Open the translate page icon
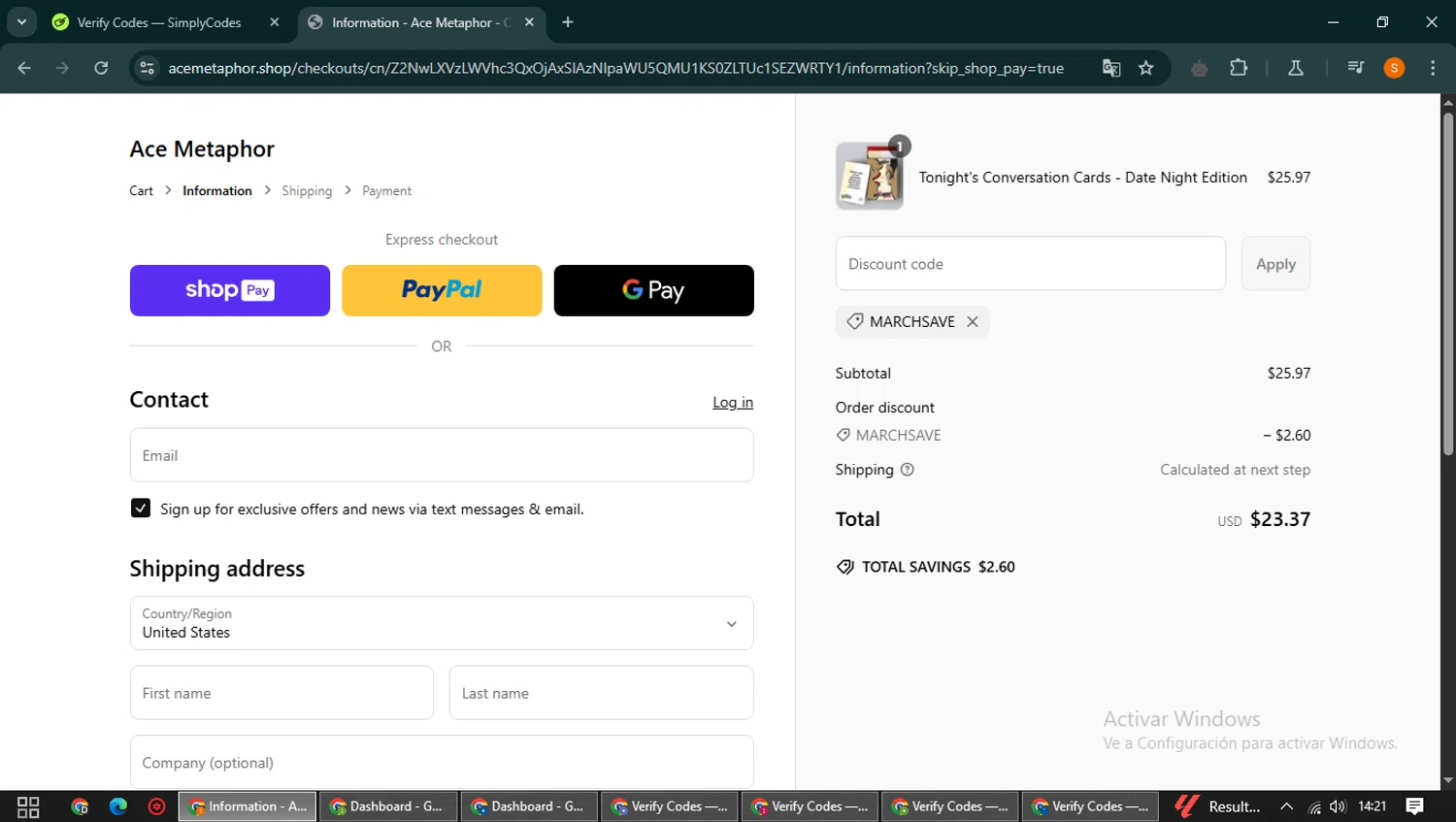 (1111, 68)
